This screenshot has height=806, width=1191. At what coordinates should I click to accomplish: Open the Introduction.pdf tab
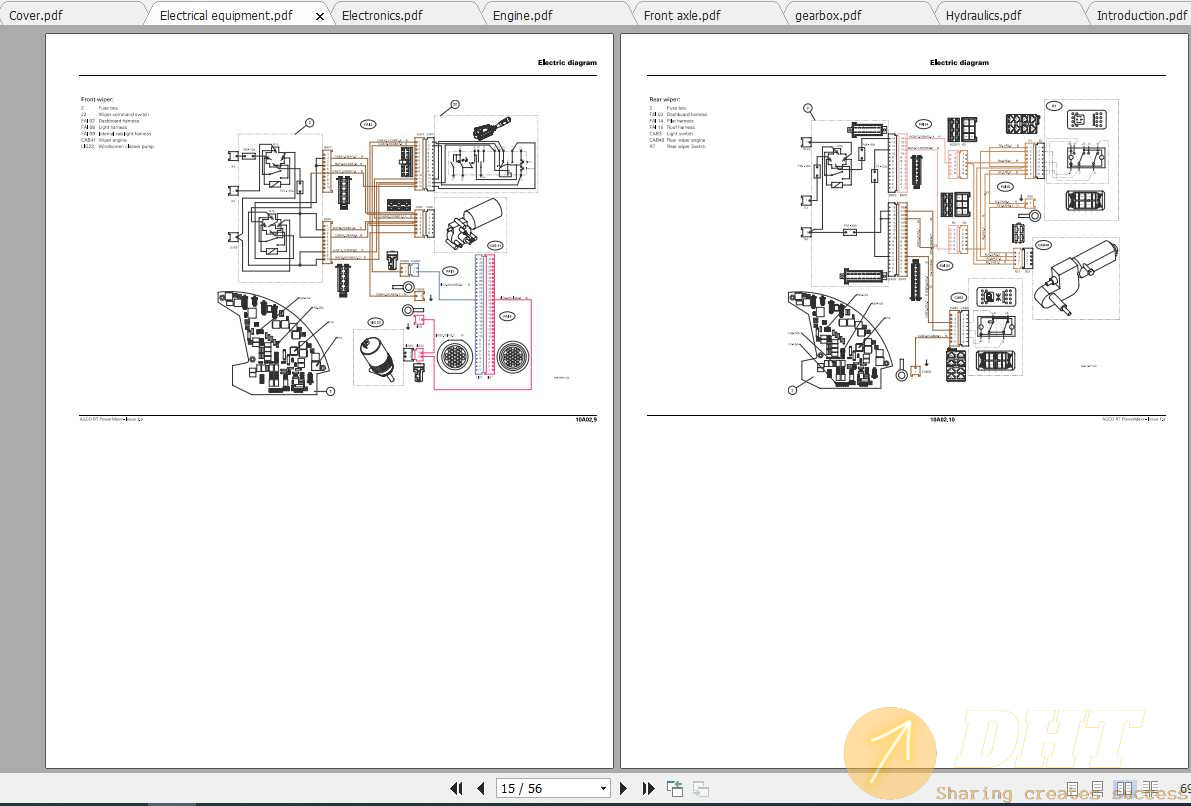(1141, 15)
